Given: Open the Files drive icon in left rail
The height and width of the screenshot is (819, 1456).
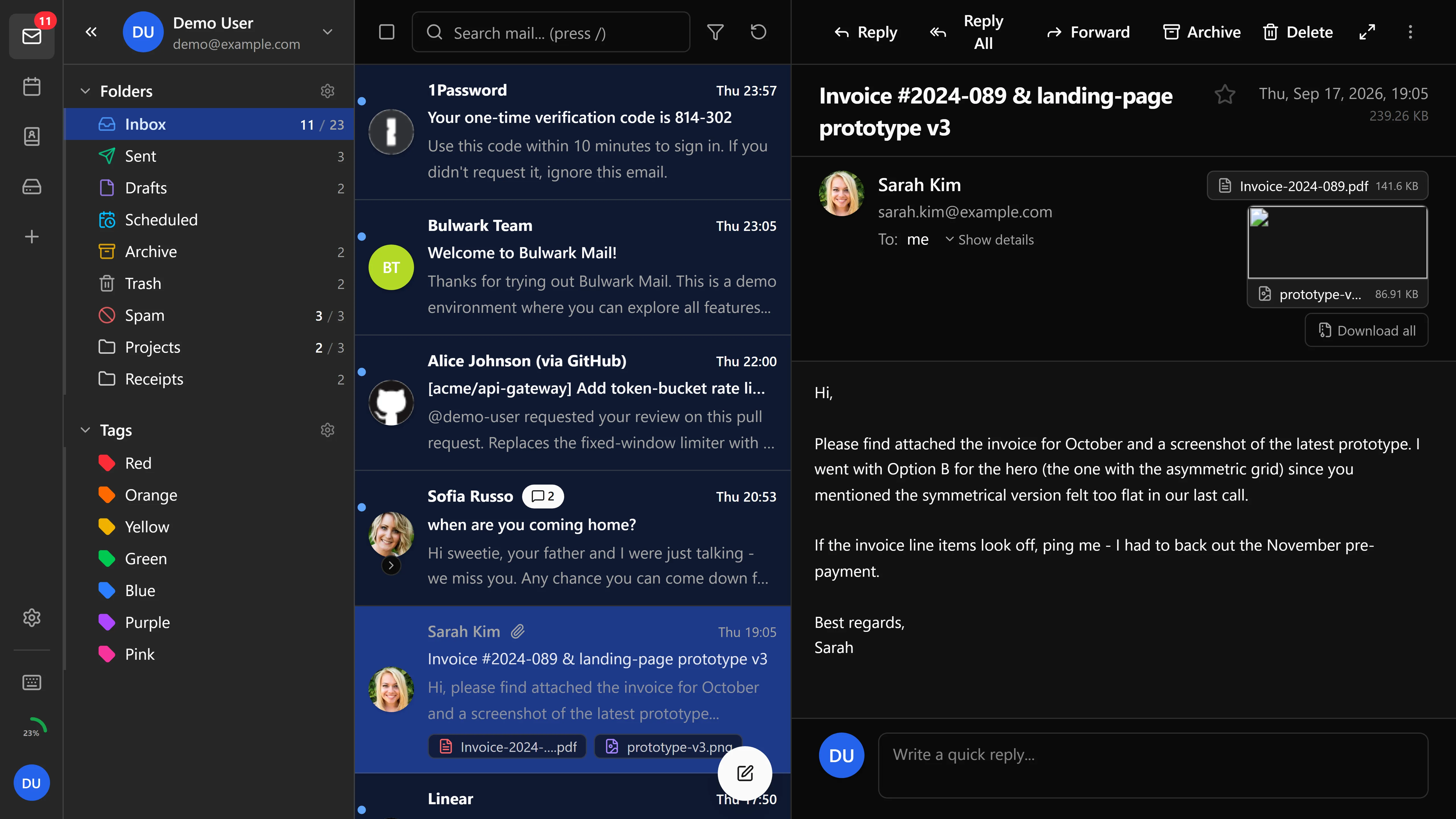Looking at the screenshot, I should tap(32, 187).
